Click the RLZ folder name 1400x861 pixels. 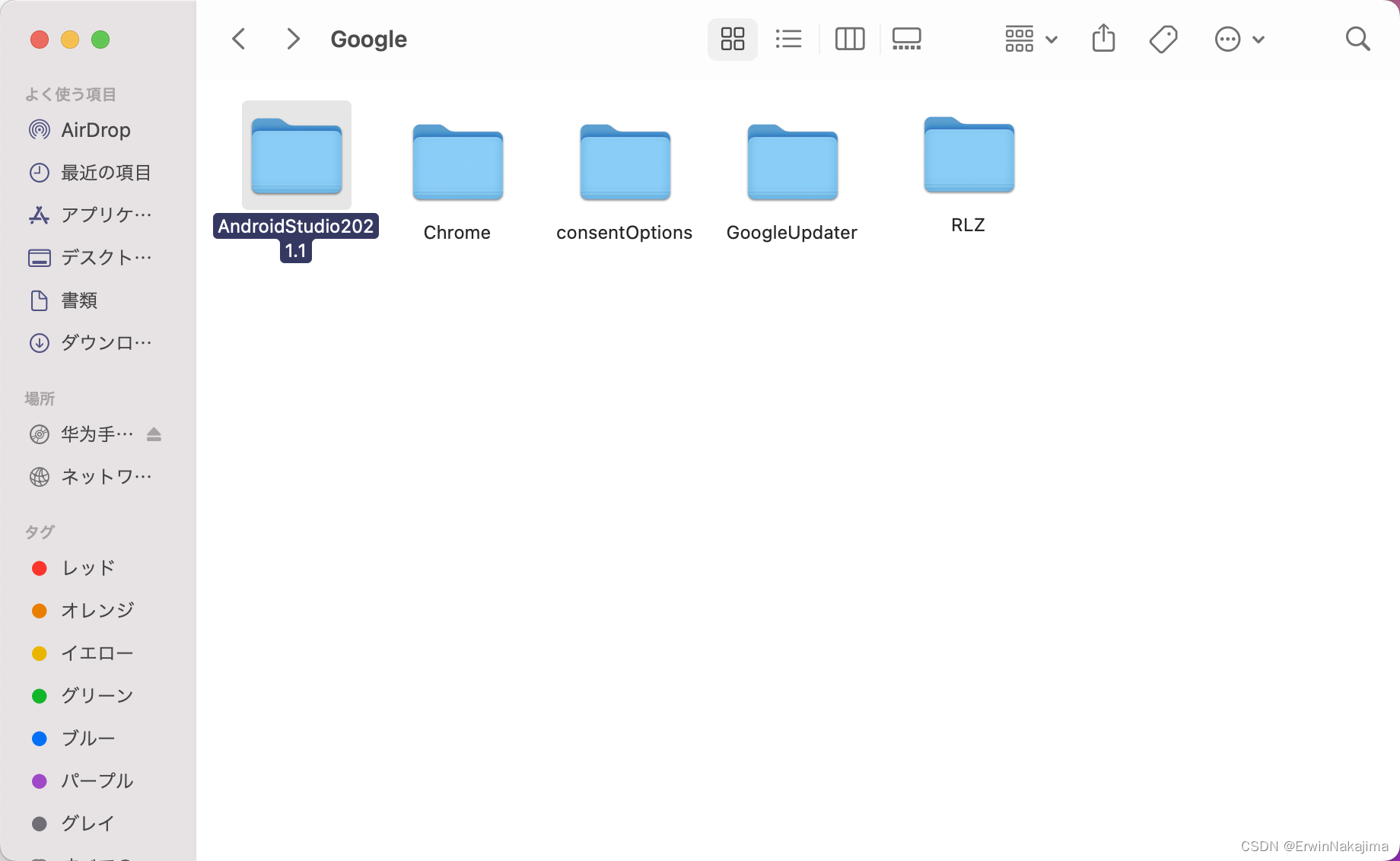click(x=968, y=224)
